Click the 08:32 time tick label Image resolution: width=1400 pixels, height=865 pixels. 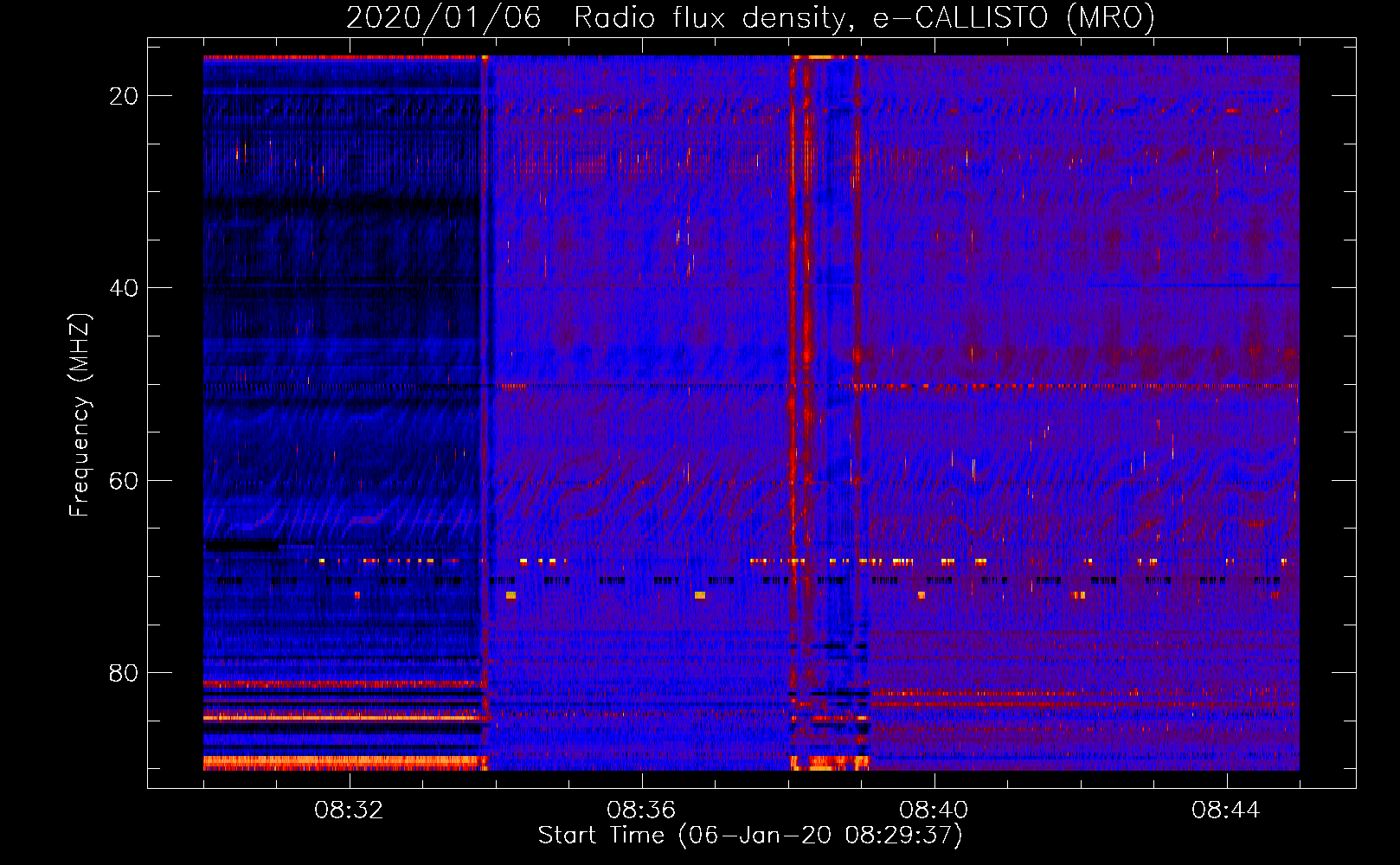click(349, 811)
